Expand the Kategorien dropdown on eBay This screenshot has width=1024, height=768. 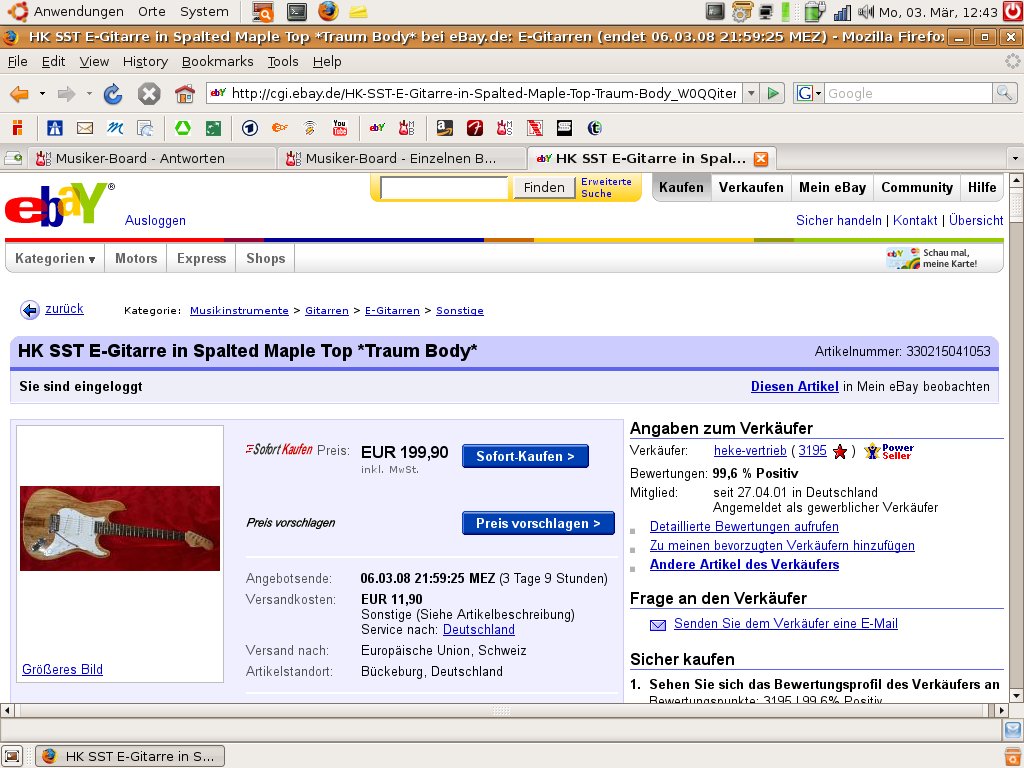point(55,259)
